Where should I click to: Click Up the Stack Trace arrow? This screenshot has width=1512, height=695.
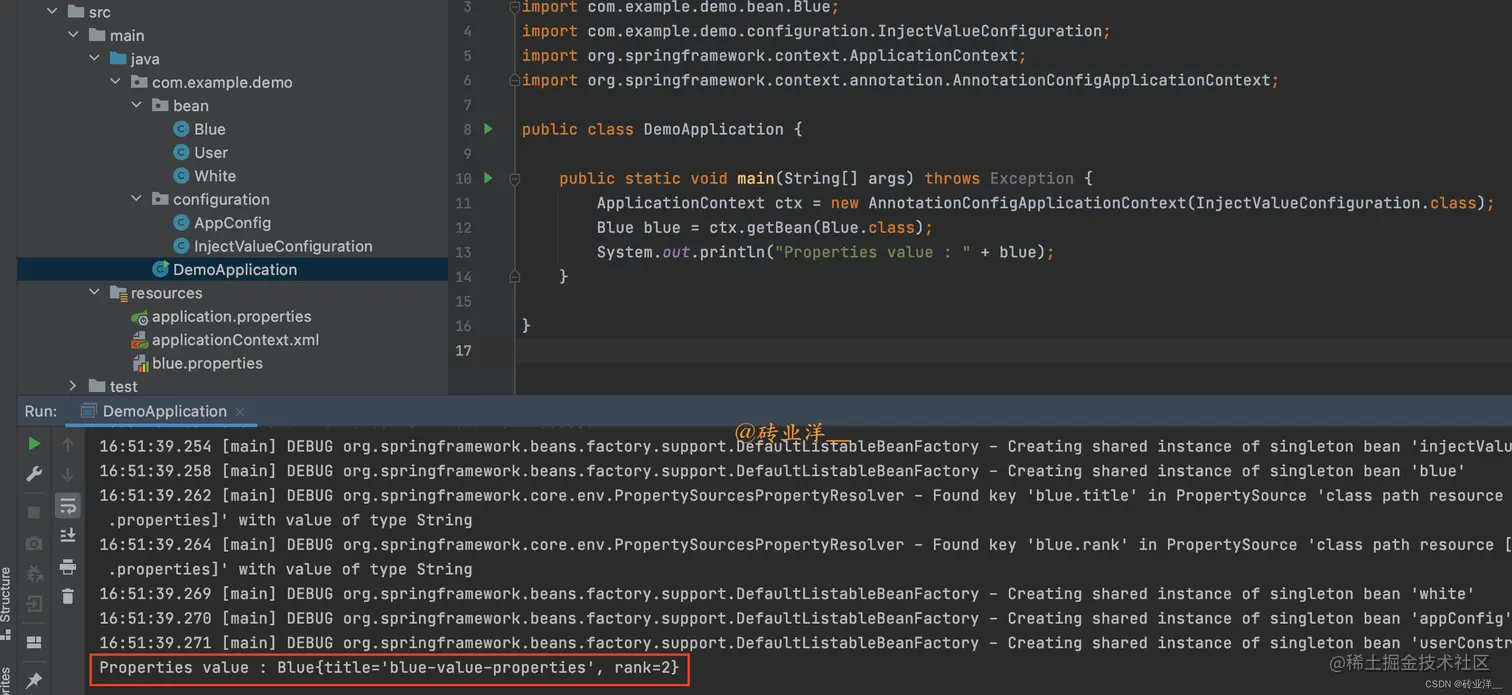pos(68,445)
